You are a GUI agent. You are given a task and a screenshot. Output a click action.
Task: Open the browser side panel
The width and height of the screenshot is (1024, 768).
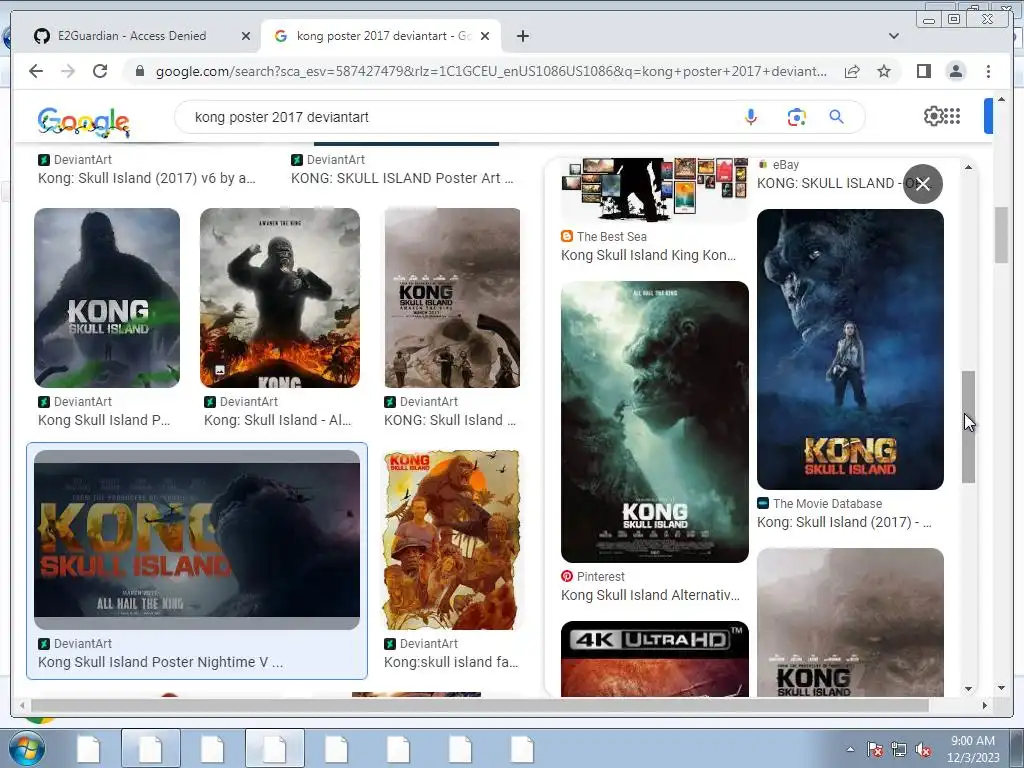click(923, 71)
